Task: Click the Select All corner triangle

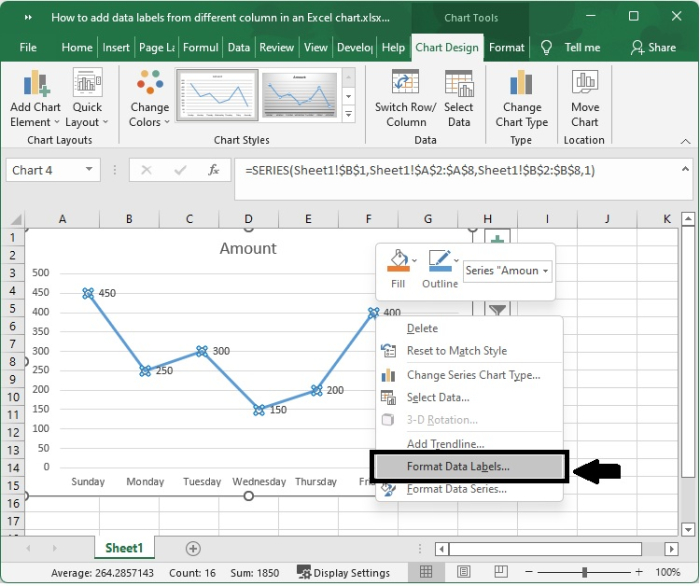Action: click(x=16, y=219)
